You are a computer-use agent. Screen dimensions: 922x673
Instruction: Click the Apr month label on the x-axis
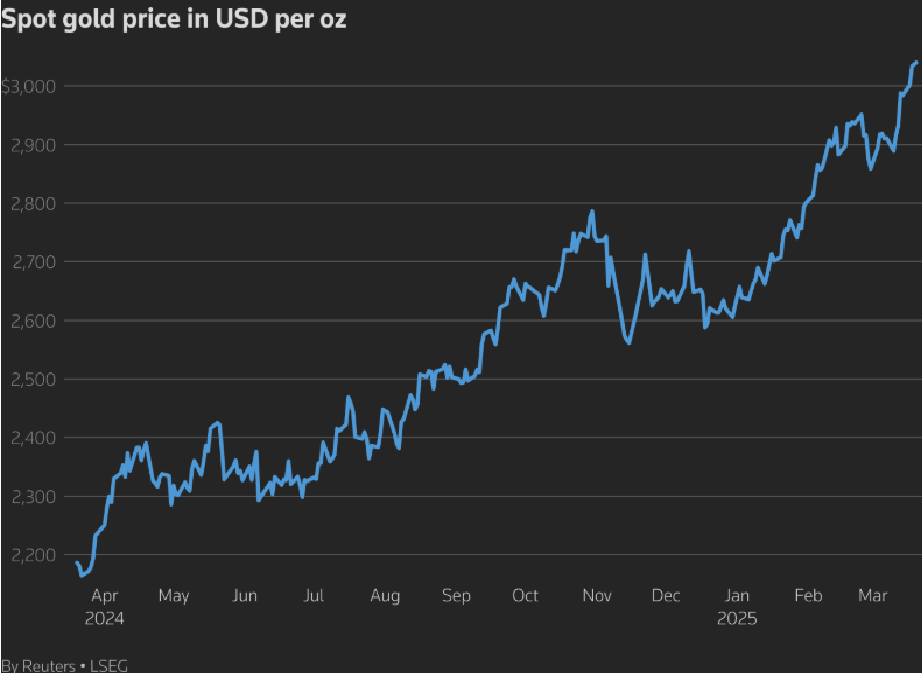104,596
